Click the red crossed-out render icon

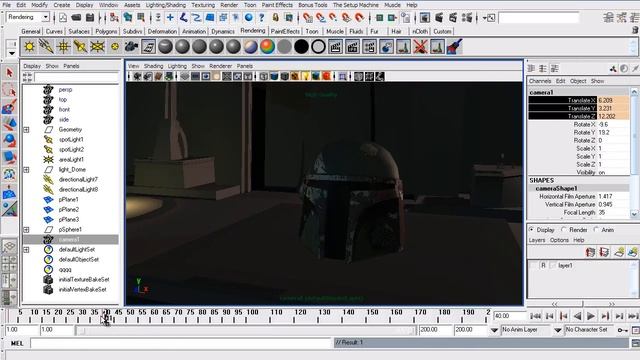coord(420,47)
